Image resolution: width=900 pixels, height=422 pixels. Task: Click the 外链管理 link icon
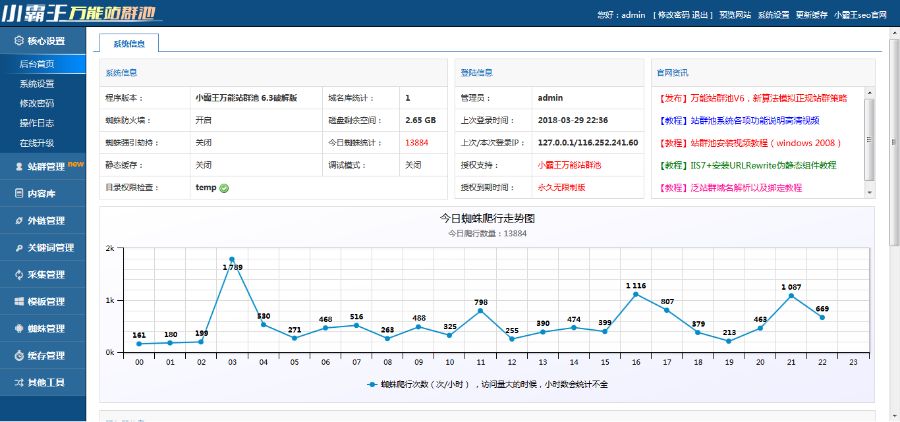coord(19,220)
